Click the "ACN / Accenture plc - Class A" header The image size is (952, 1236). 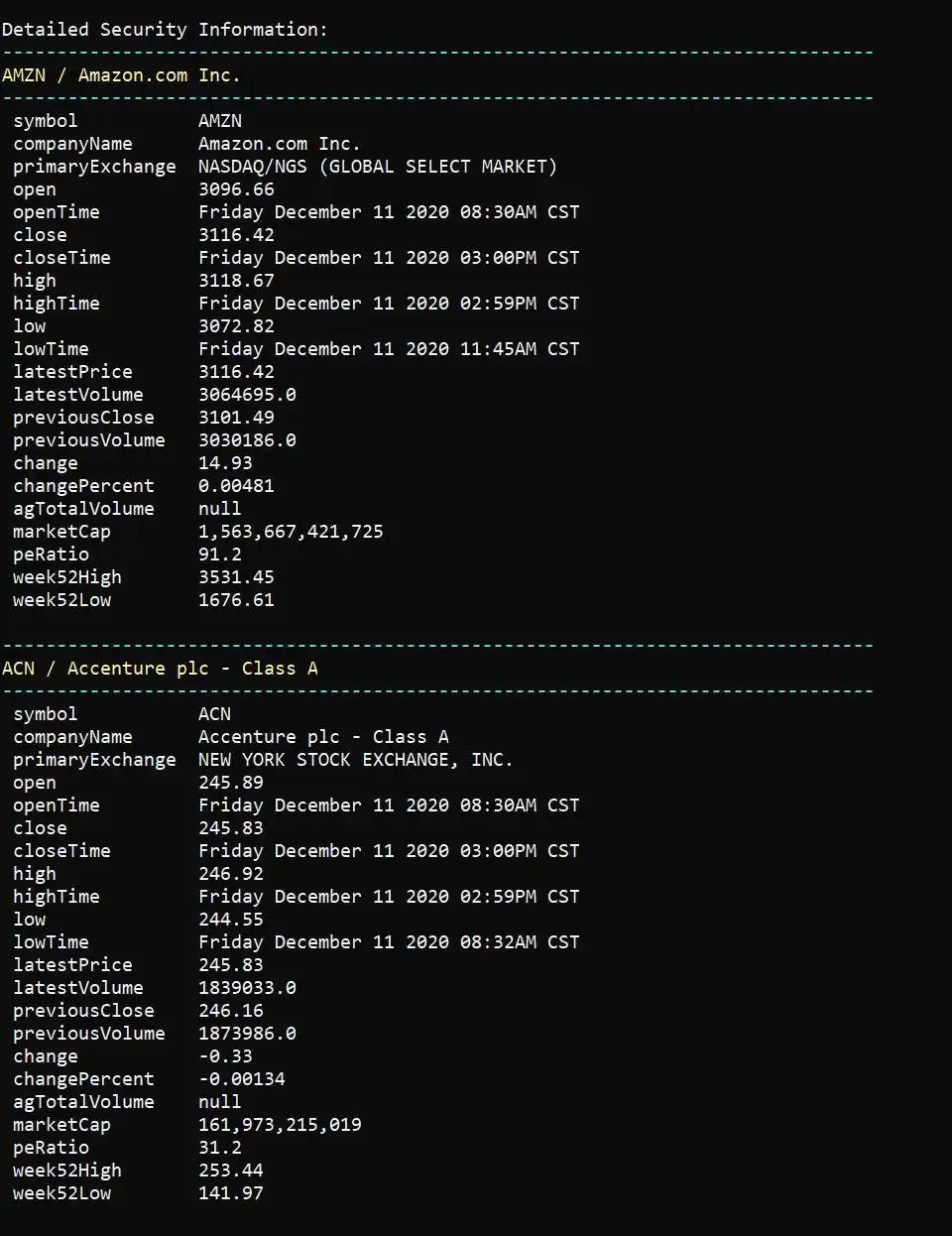pyautogui.click(x=160, y=669)
